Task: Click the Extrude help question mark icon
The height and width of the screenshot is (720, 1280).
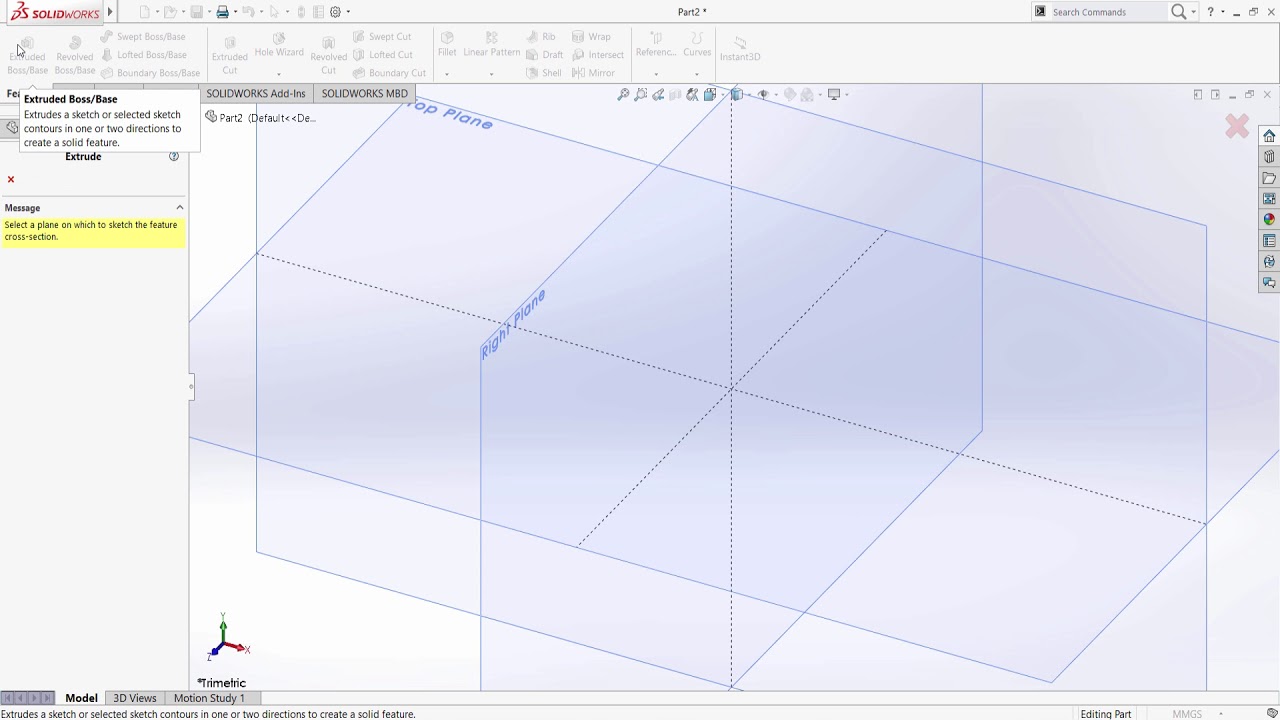Action: (174, 156)
